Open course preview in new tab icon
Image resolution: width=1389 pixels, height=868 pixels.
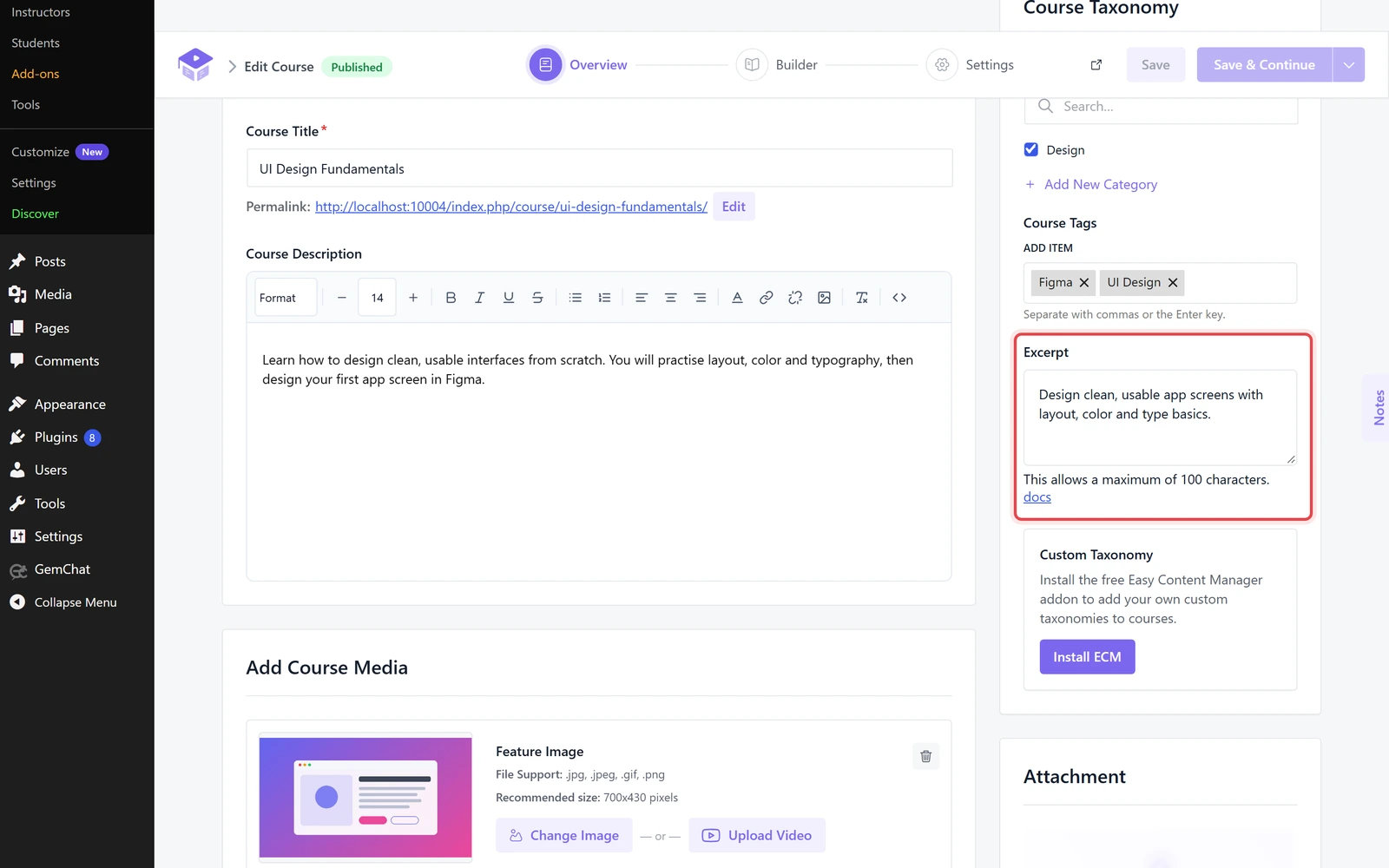1096,65
